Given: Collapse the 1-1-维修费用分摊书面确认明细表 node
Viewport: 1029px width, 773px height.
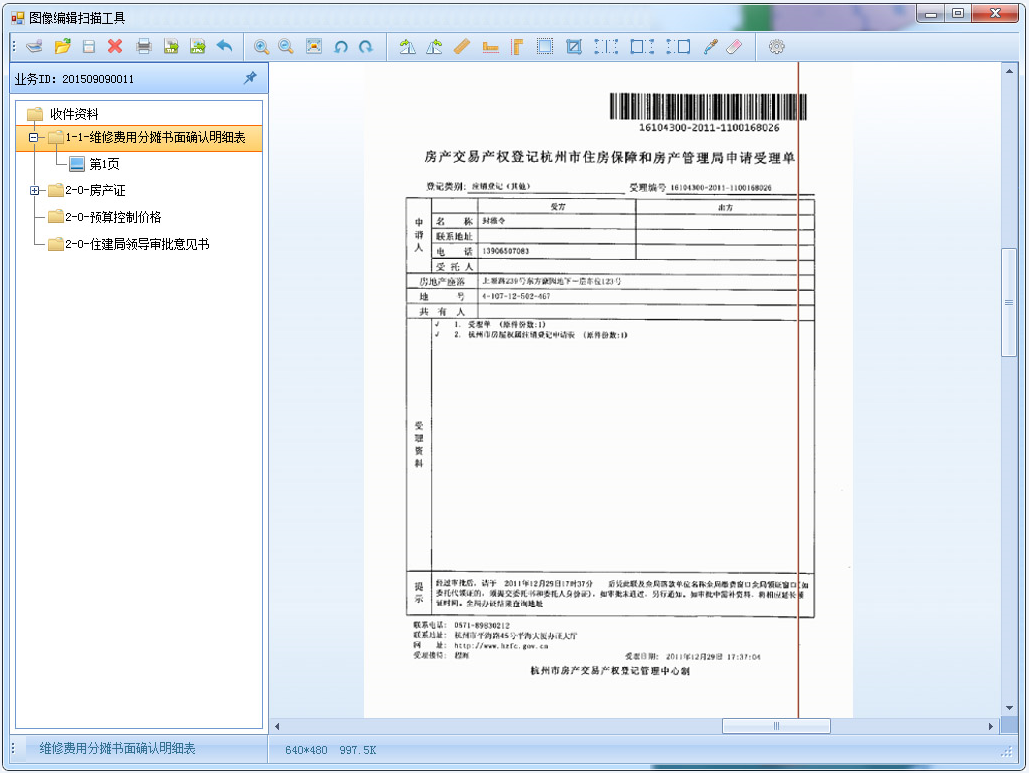Looking at the screenshot, I should (x=34, y=138).
